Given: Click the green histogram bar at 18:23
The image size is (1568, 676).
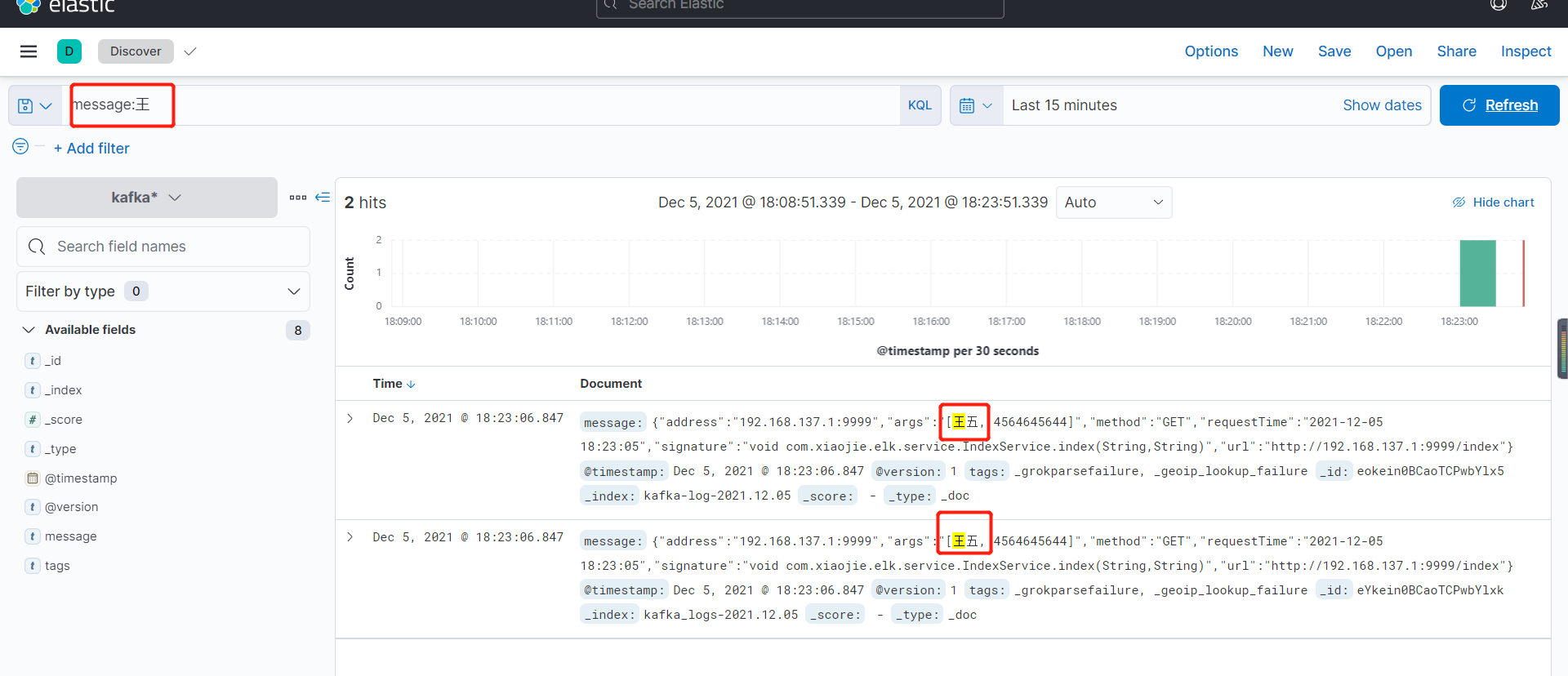Looking at the screenshot, I should (1478, 274).
